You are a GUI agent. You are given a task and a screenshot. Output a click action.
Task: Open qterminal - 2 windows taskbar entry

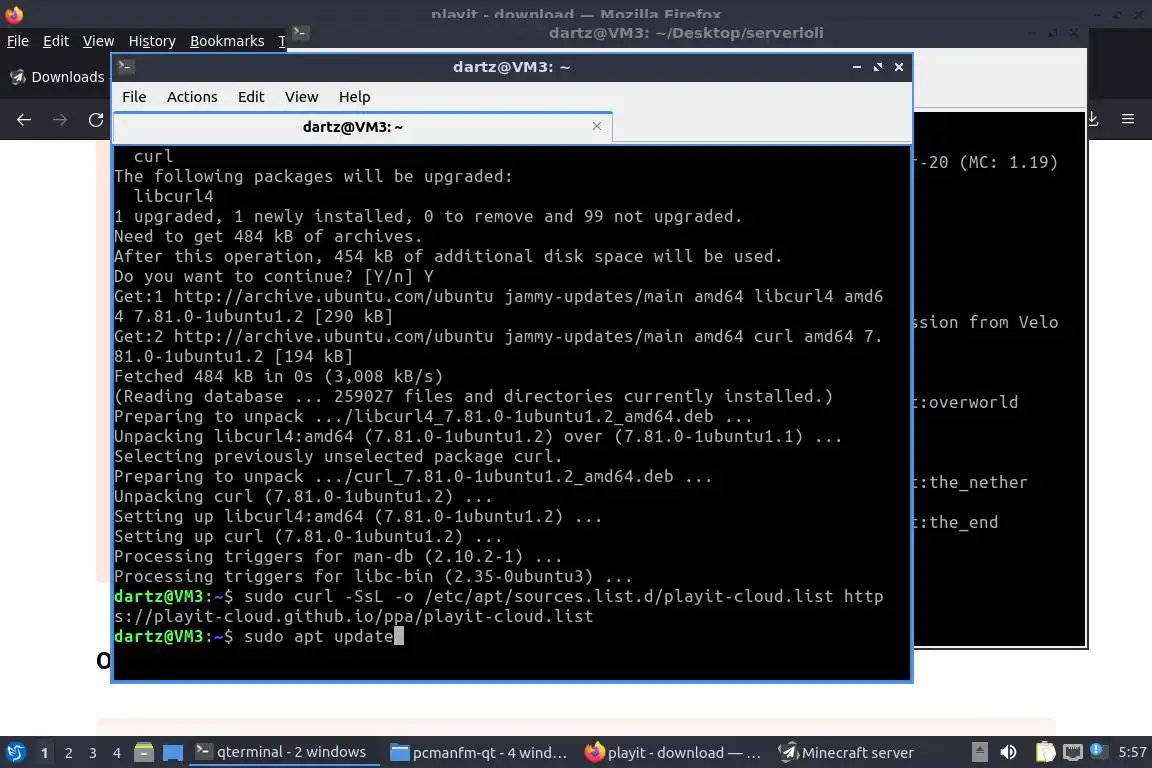[284, 752]
